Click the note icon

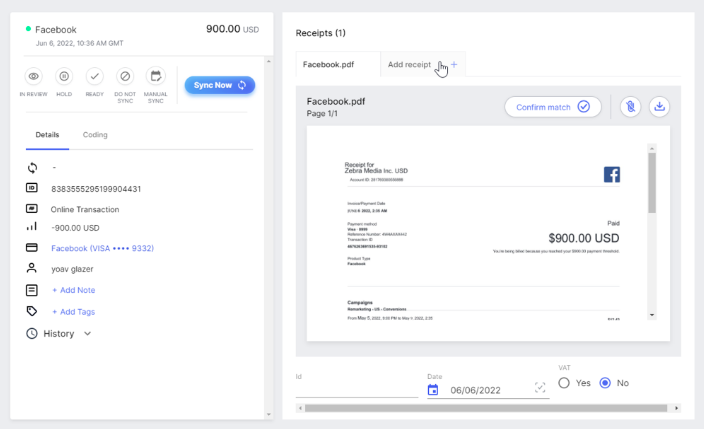pyautogui.click(x=32, y=290)
